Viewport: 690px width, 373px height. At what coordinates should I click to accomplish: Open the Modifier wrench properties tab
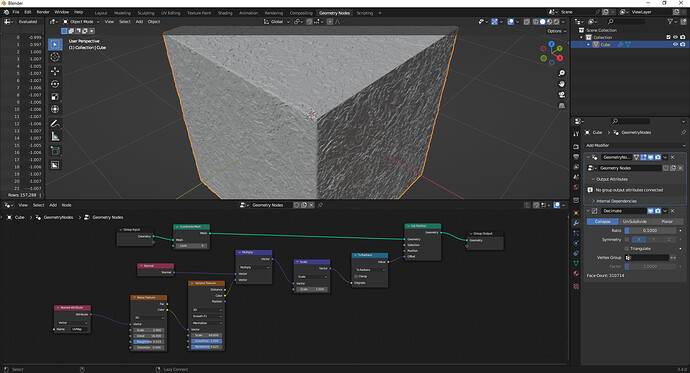point(576,223)
